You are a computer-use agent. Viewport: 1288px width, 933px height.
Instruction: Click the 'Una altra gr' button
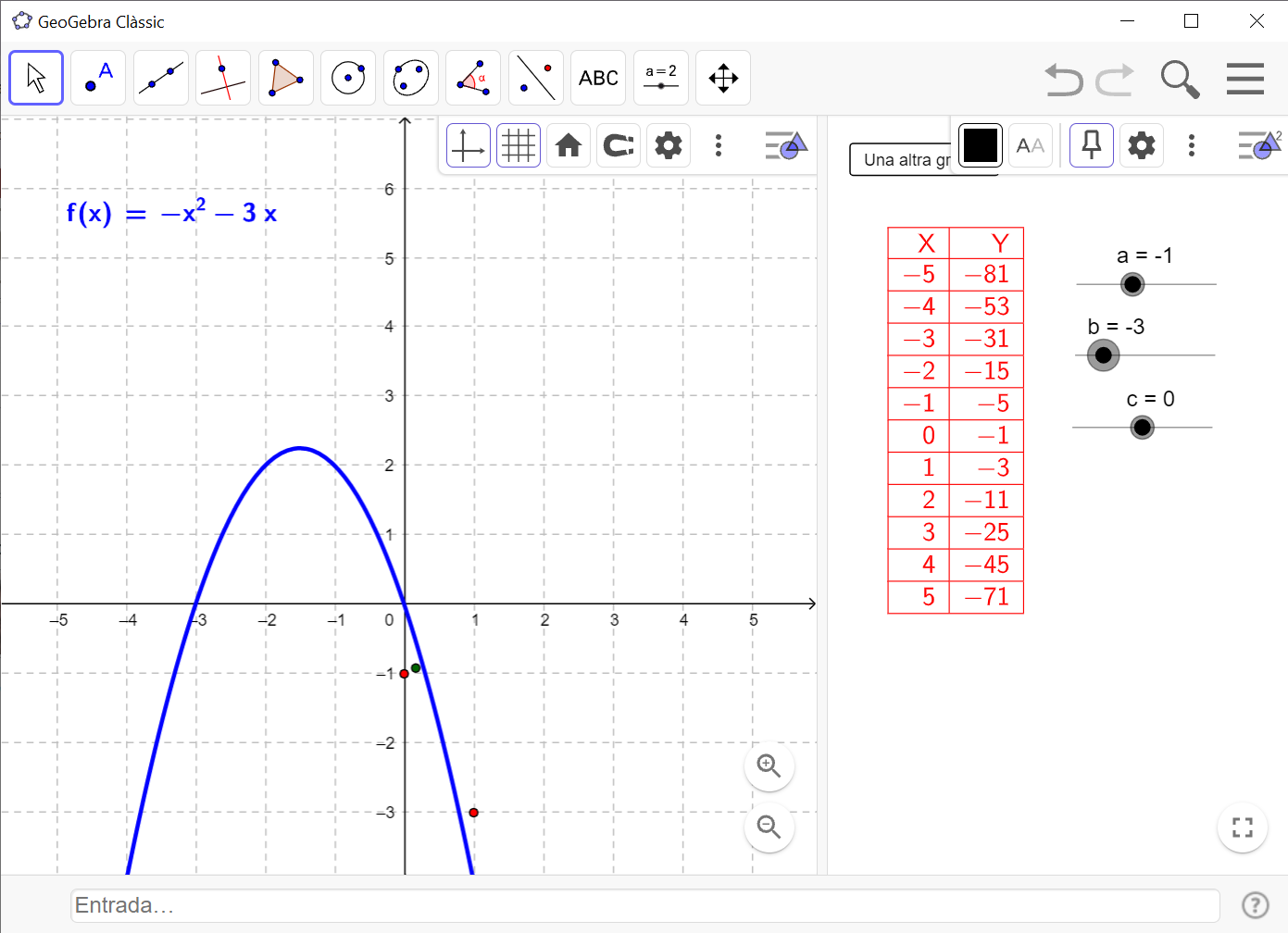[x=901, y=159]
